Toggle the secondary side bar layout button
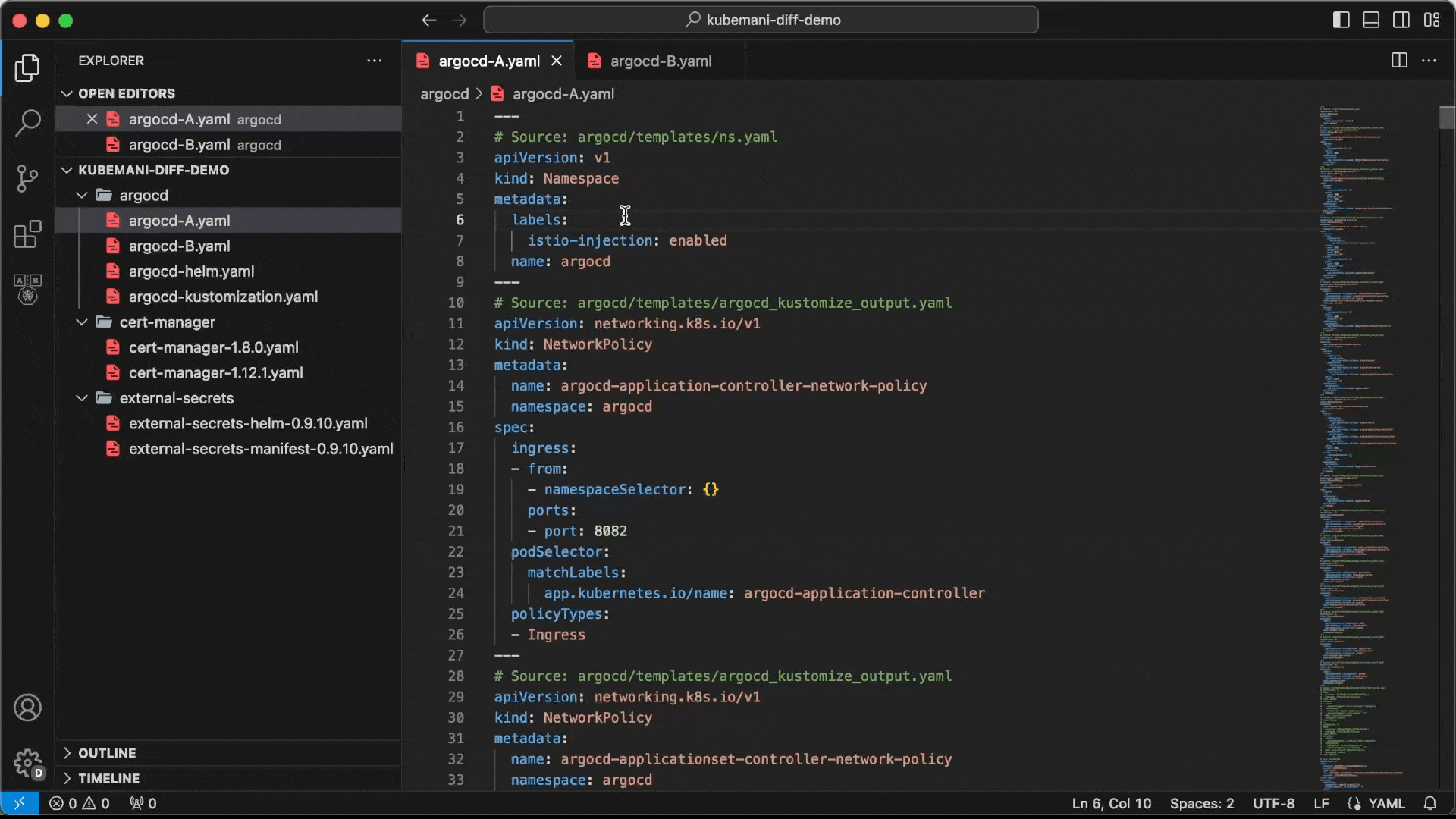The height and width of the screenshot is (819, 1456). coord(1401,20)
